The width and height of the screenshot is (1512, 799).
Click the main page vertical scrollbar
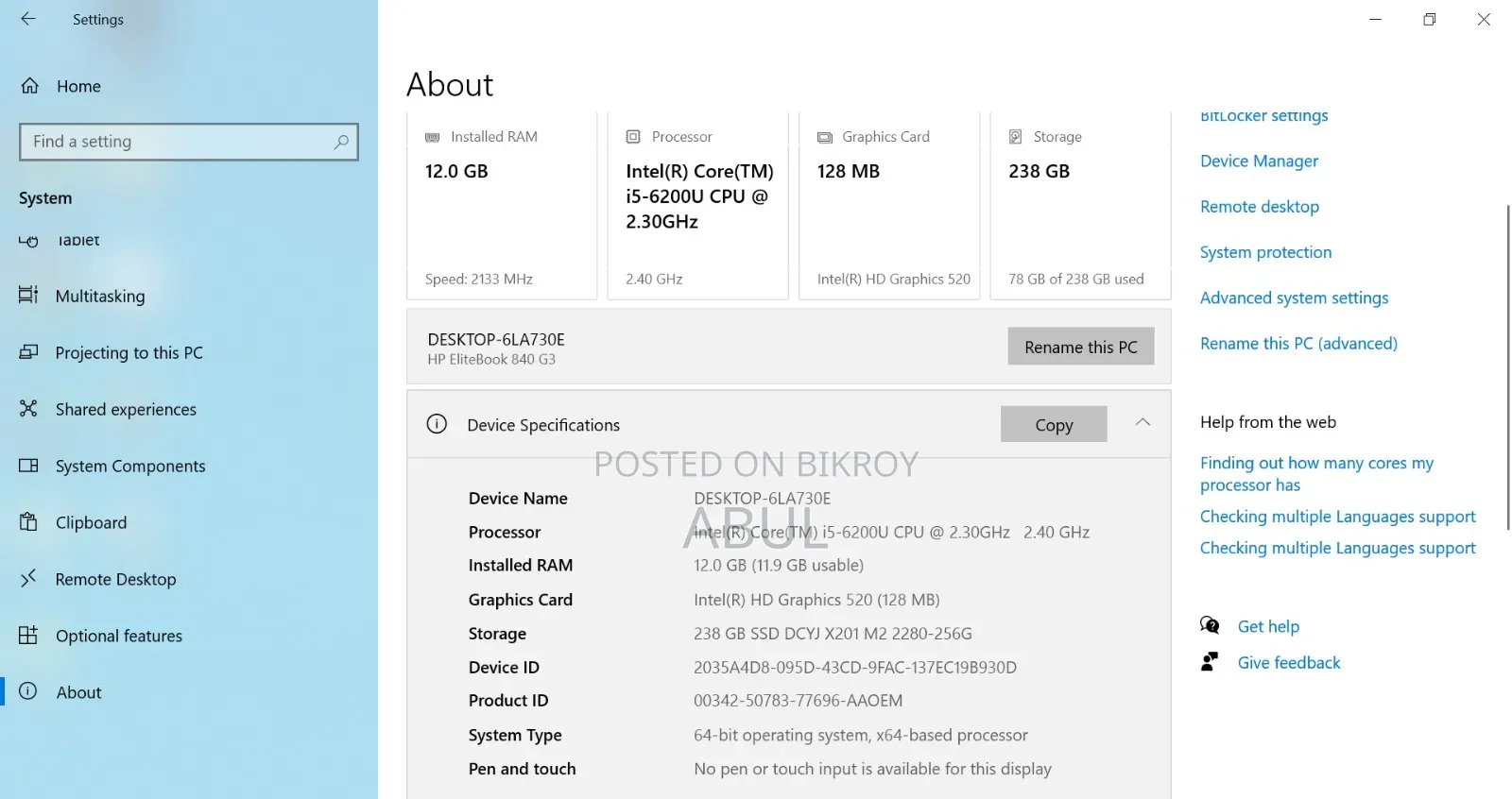coord(1507,367)
